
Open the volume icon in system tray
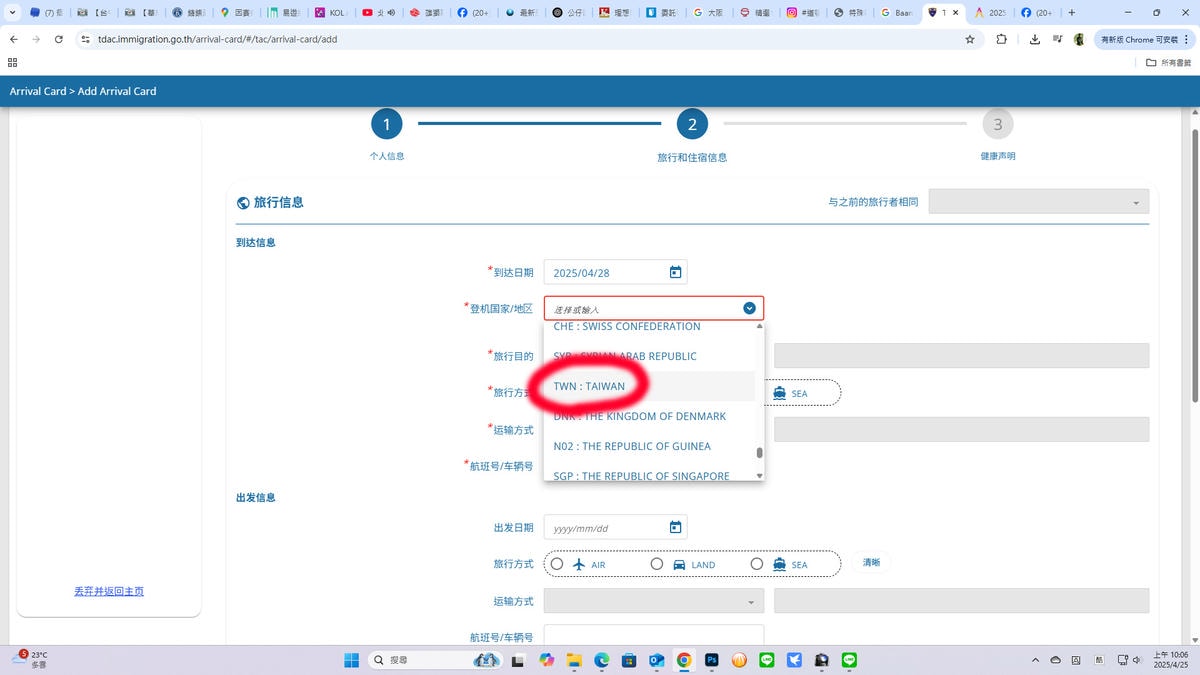[1138, 660]
